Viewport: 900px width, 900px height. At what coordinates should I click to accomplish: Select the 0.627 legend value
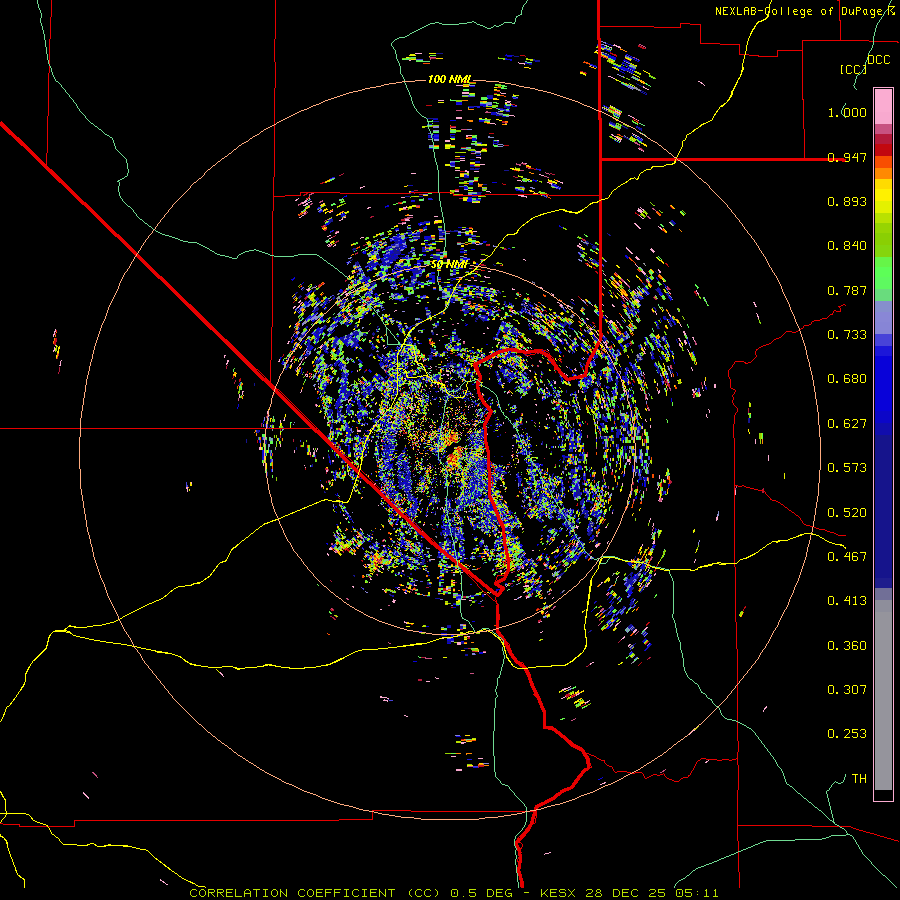847,424
